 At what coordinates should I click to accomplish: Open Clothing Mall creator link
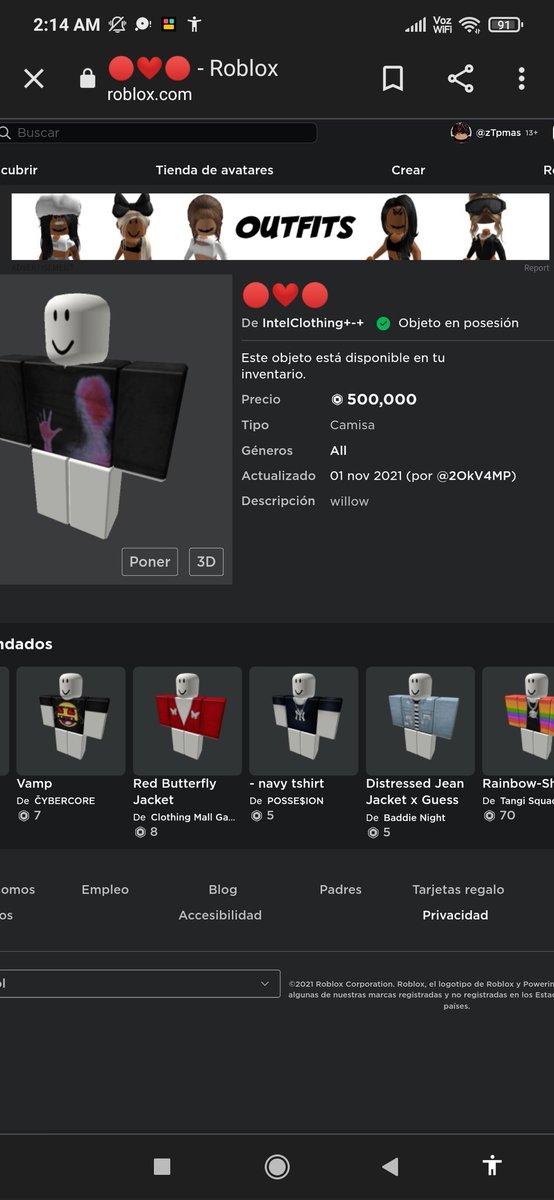click(x=193, y=817)
